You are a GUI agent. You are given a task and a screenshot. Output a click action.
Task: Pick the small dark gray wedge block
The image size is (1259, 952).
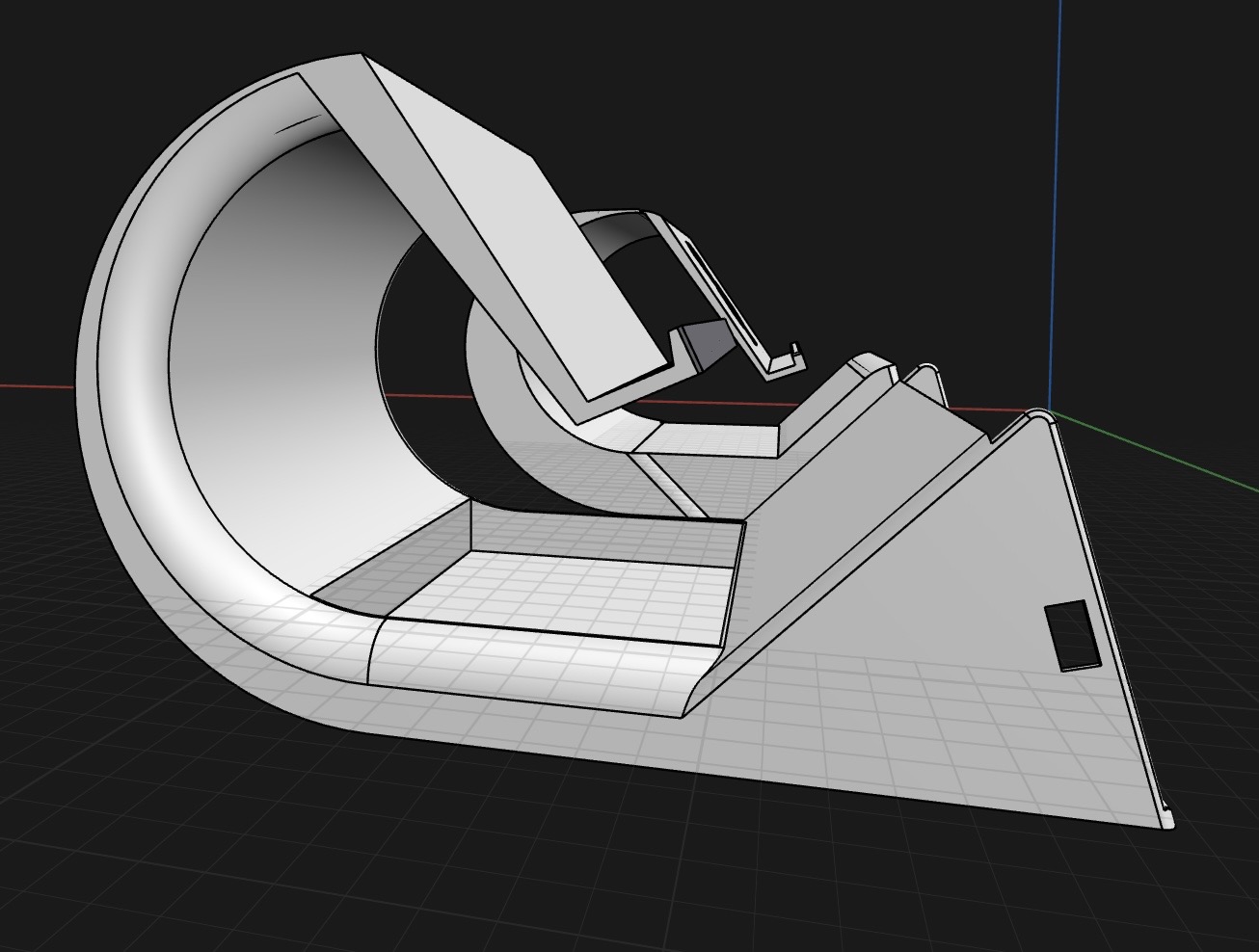click(x=708, y=345)
